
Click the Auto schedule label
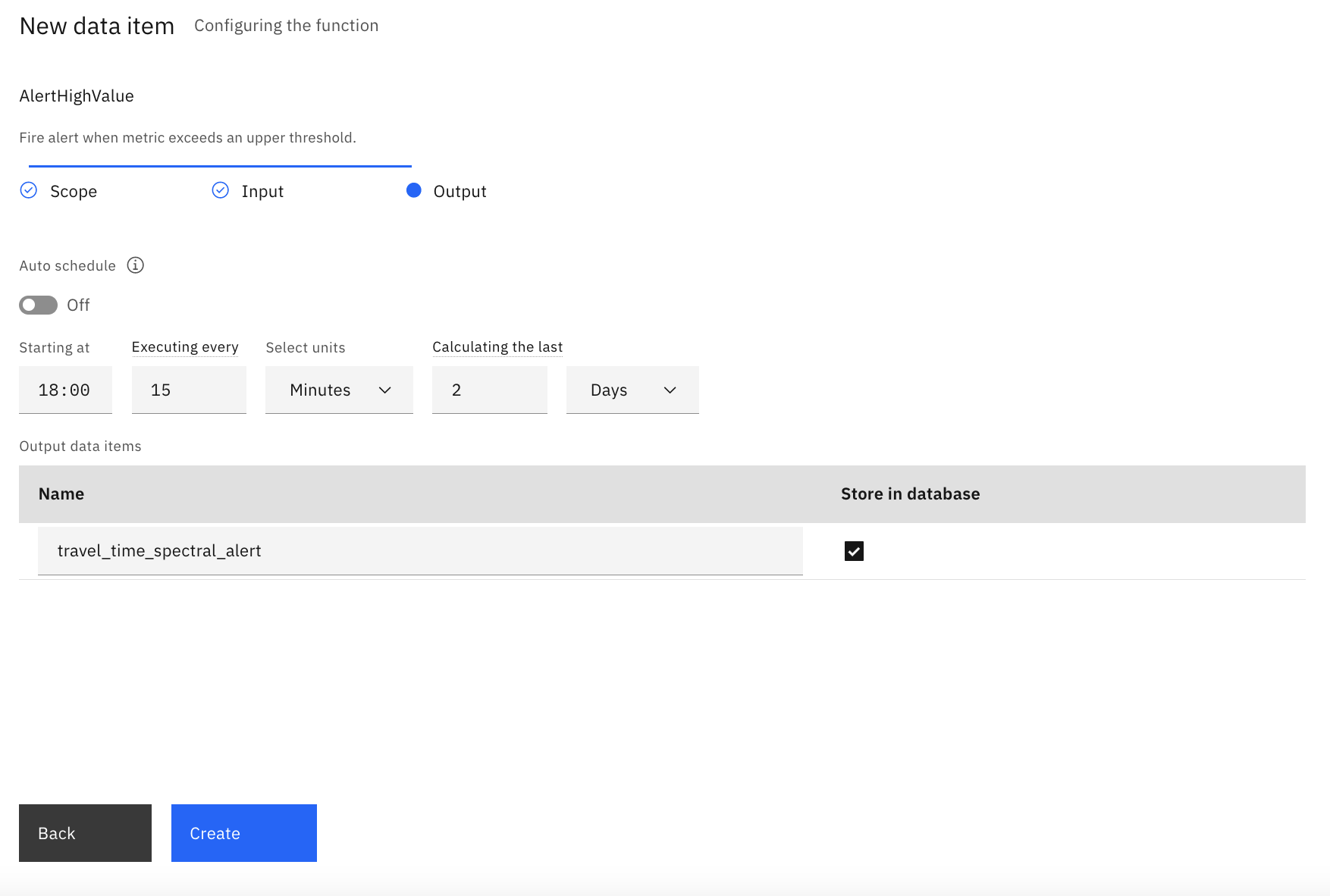click(x=67, y=266)
